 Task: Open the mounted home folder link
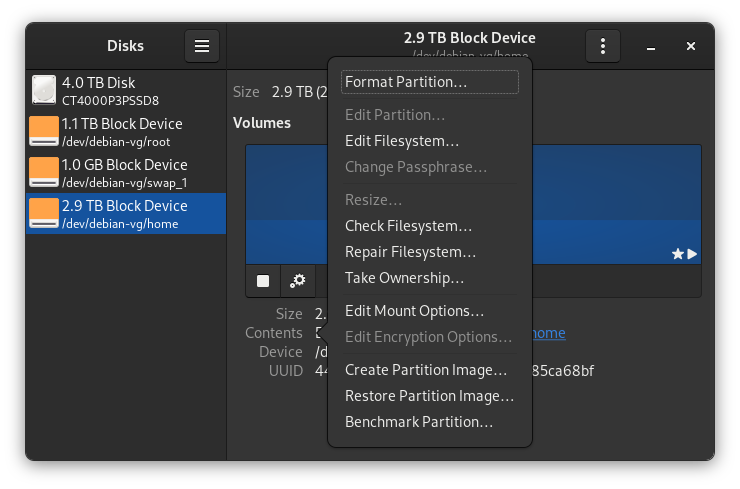click(548, 333)
